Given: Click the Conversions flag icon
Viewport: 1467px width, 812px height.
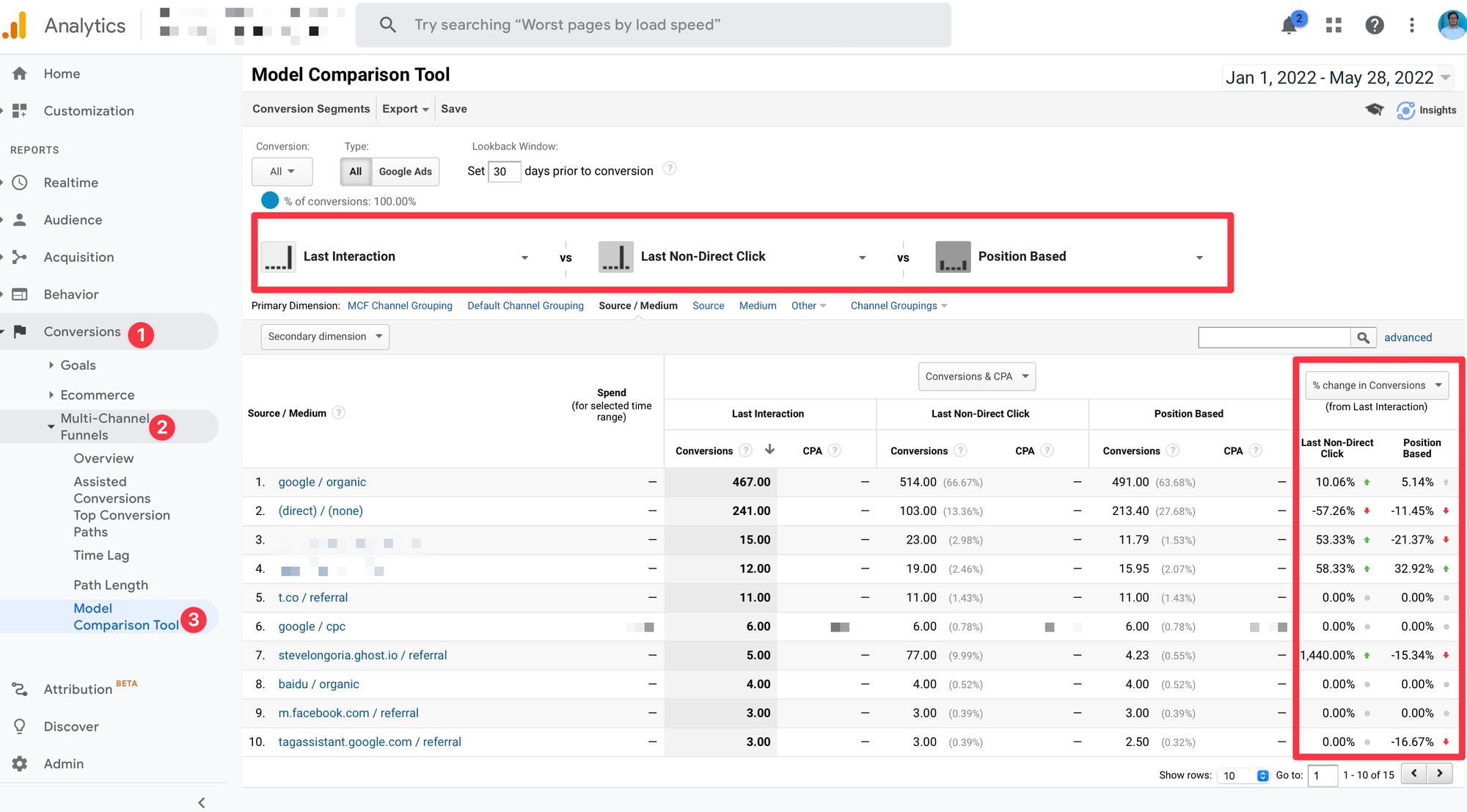Looking at the screenshot, I should (x=20, y=332).
